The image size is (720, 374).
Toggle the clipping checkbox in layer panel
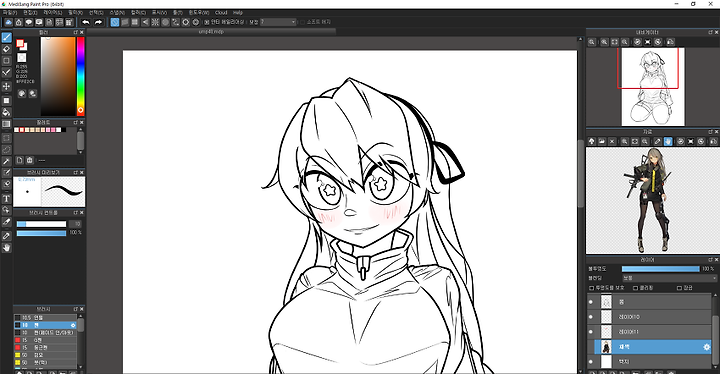(636, 288)
